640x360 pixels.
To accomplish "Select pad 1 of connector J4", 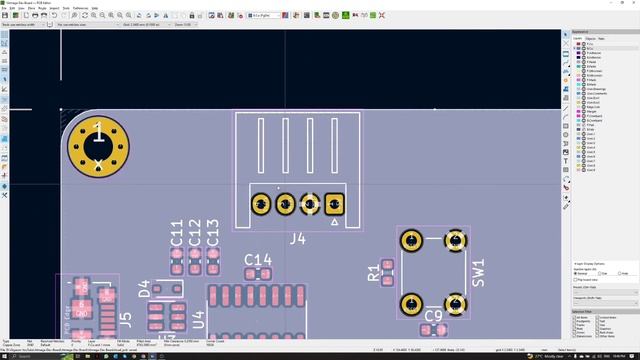I will pos(334,204).
